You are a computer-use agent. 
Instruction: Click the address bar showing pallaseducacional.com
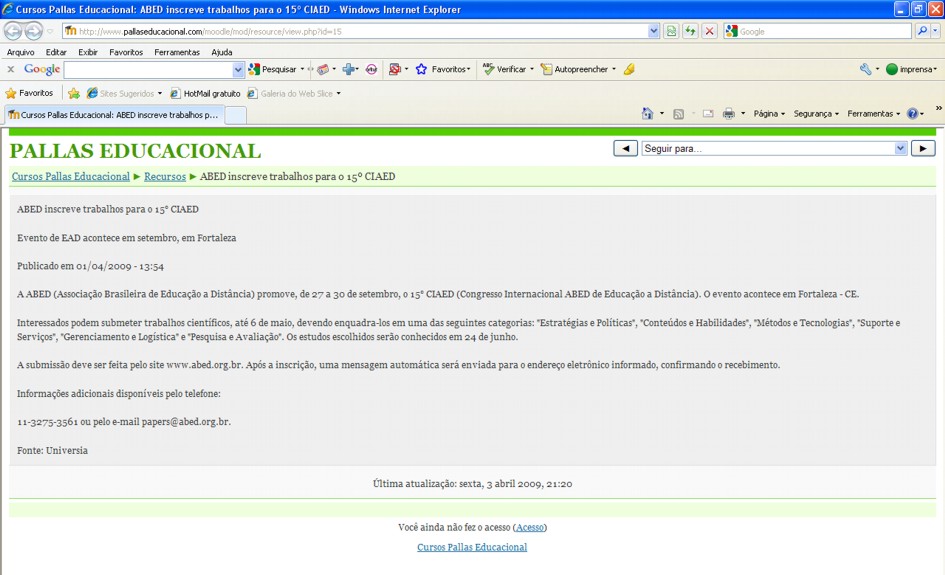(x=355, y=31)
